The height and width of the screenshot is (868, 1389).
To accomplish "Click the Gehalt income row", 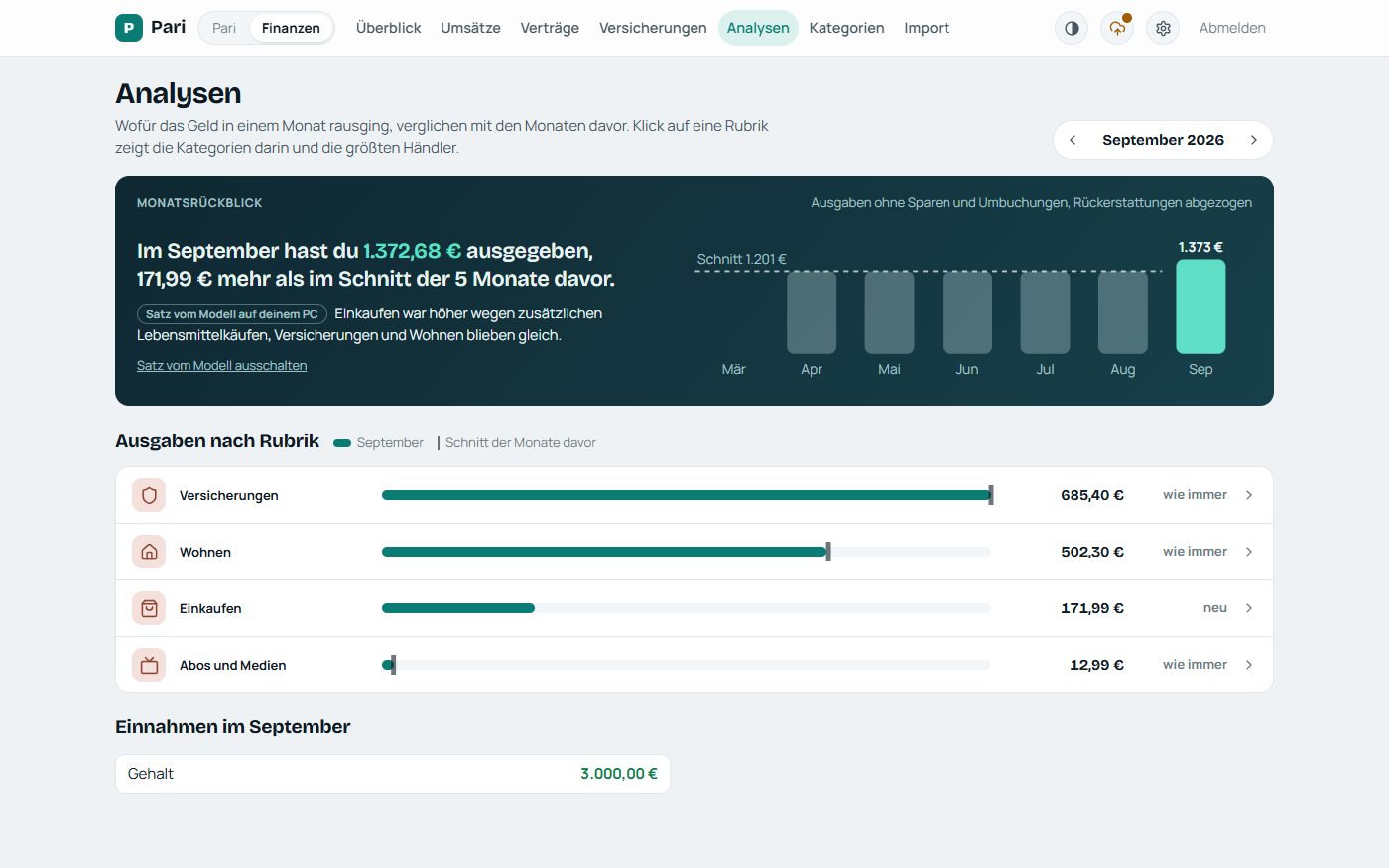I will click(393, 774).
